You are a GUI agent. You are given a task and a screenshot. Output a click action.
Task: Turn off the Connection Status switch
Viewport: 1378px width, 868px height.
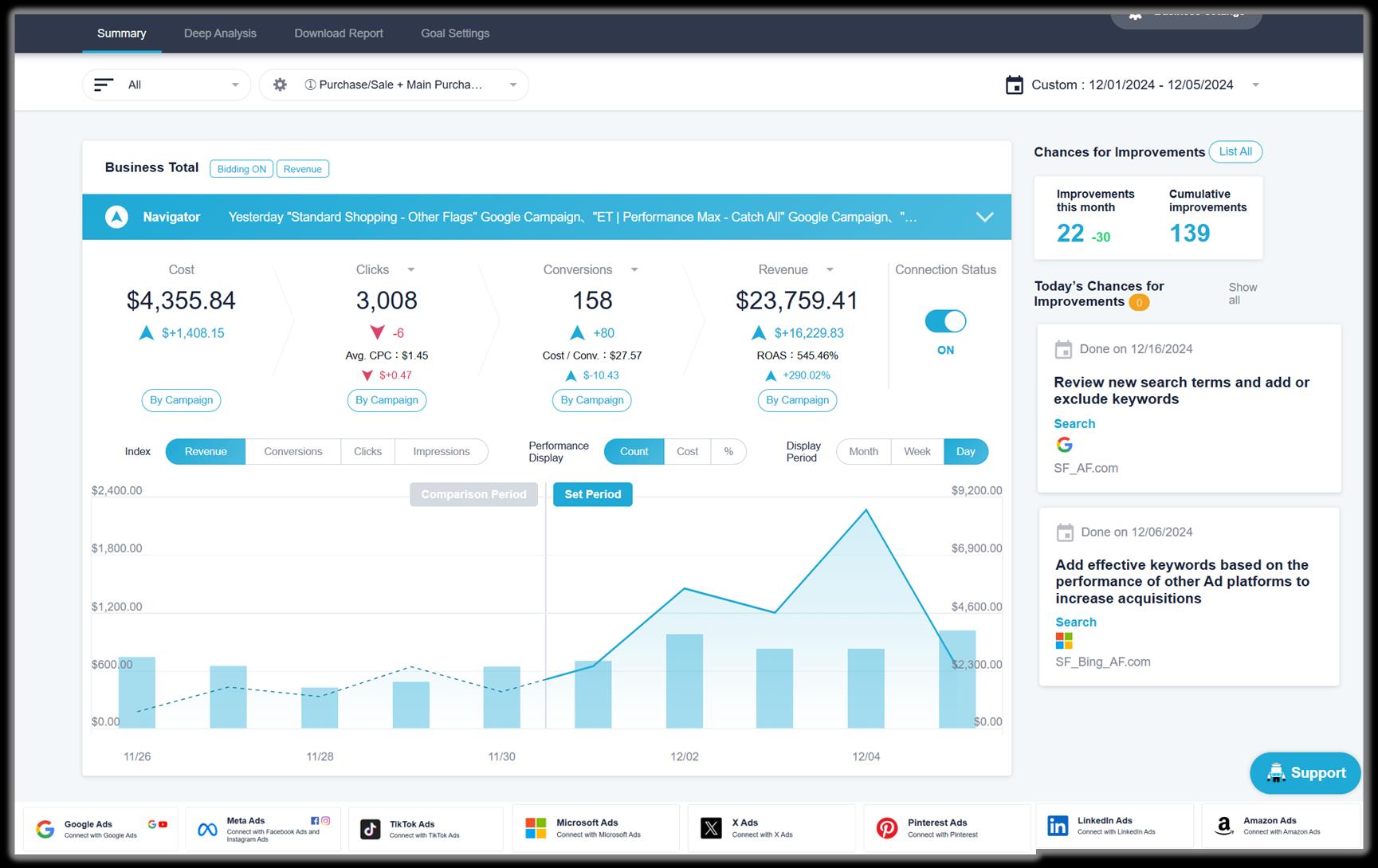click(x=945, y=321)
